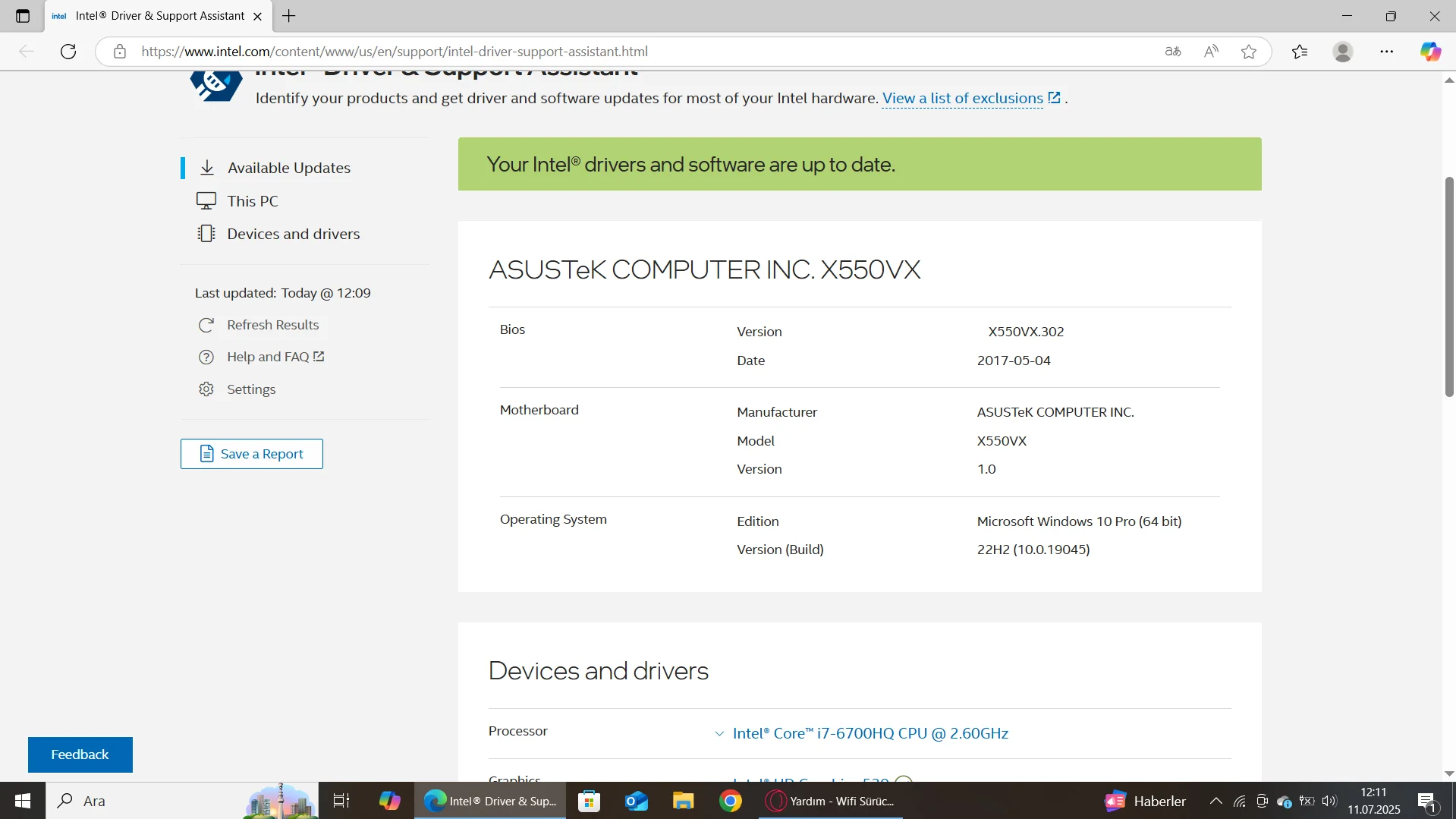Open Task View from the taskbar
Image resolution: width=1456 pixels, height=819 pixels.
[341, 801]
